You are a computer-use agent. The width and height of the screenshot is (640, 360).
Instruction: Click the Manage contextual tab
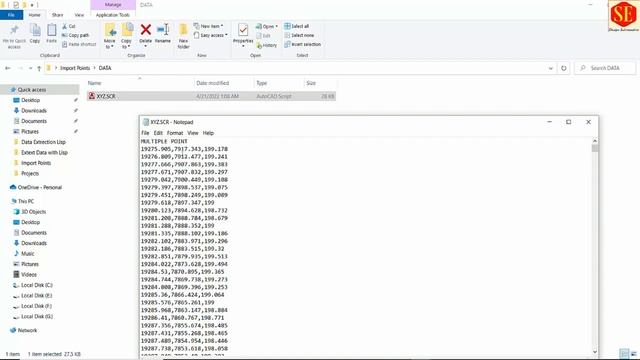click(113, 5)
